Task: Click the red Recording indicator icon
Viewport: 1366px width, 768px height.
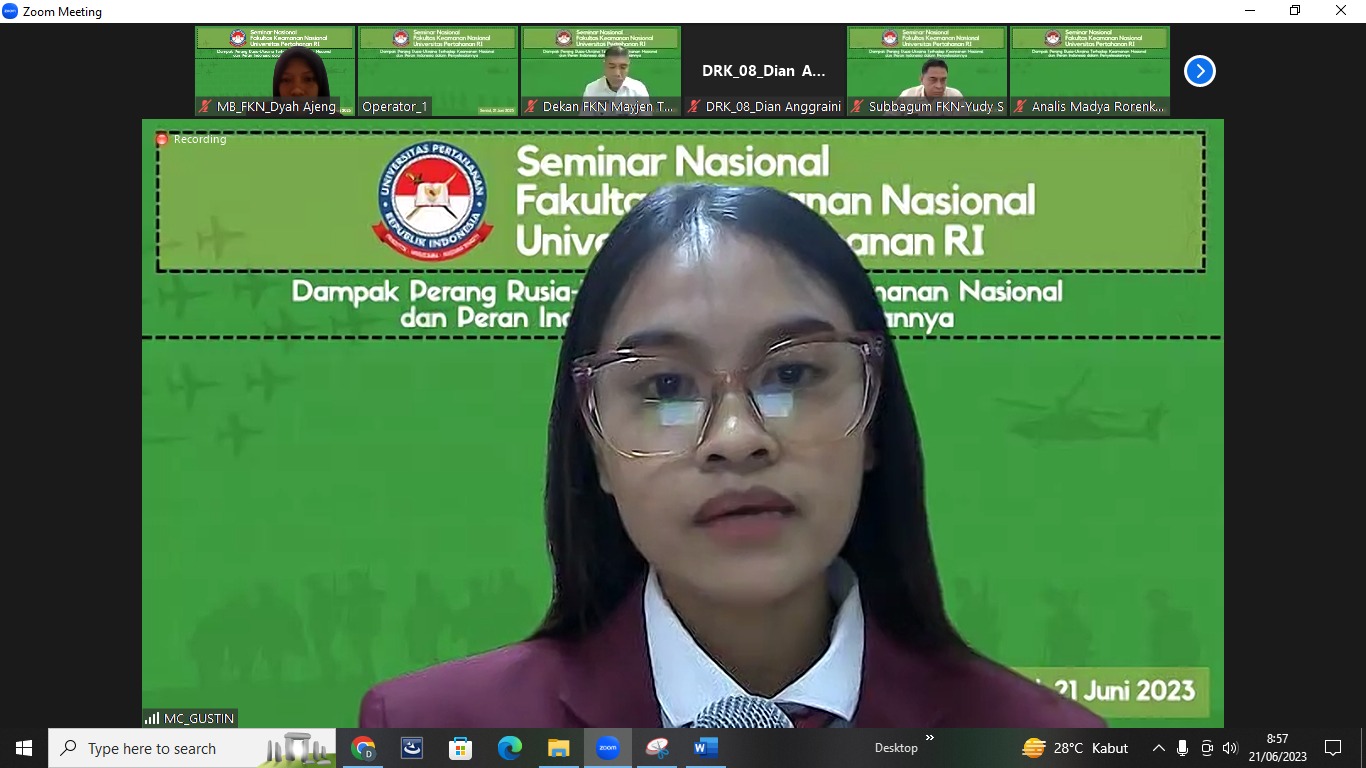Action: (162, 139)
